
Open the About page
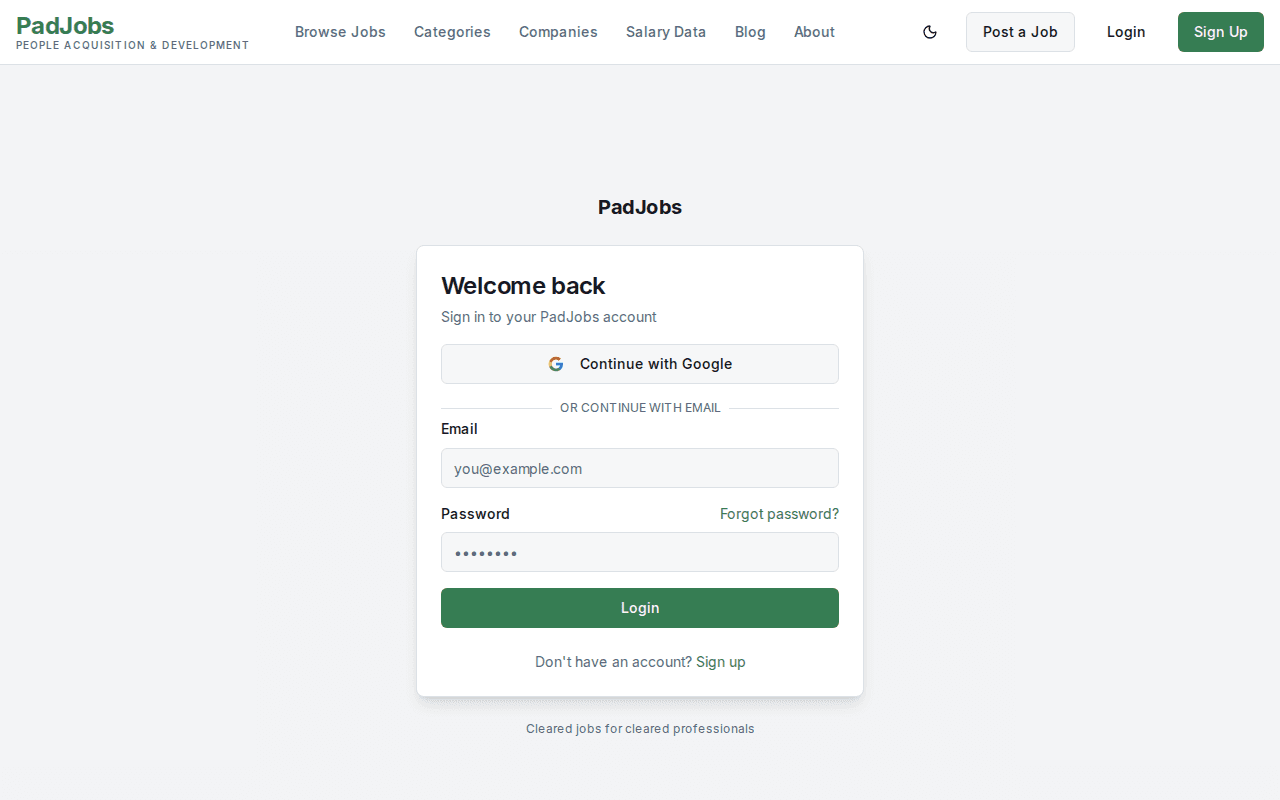point(814,32)
